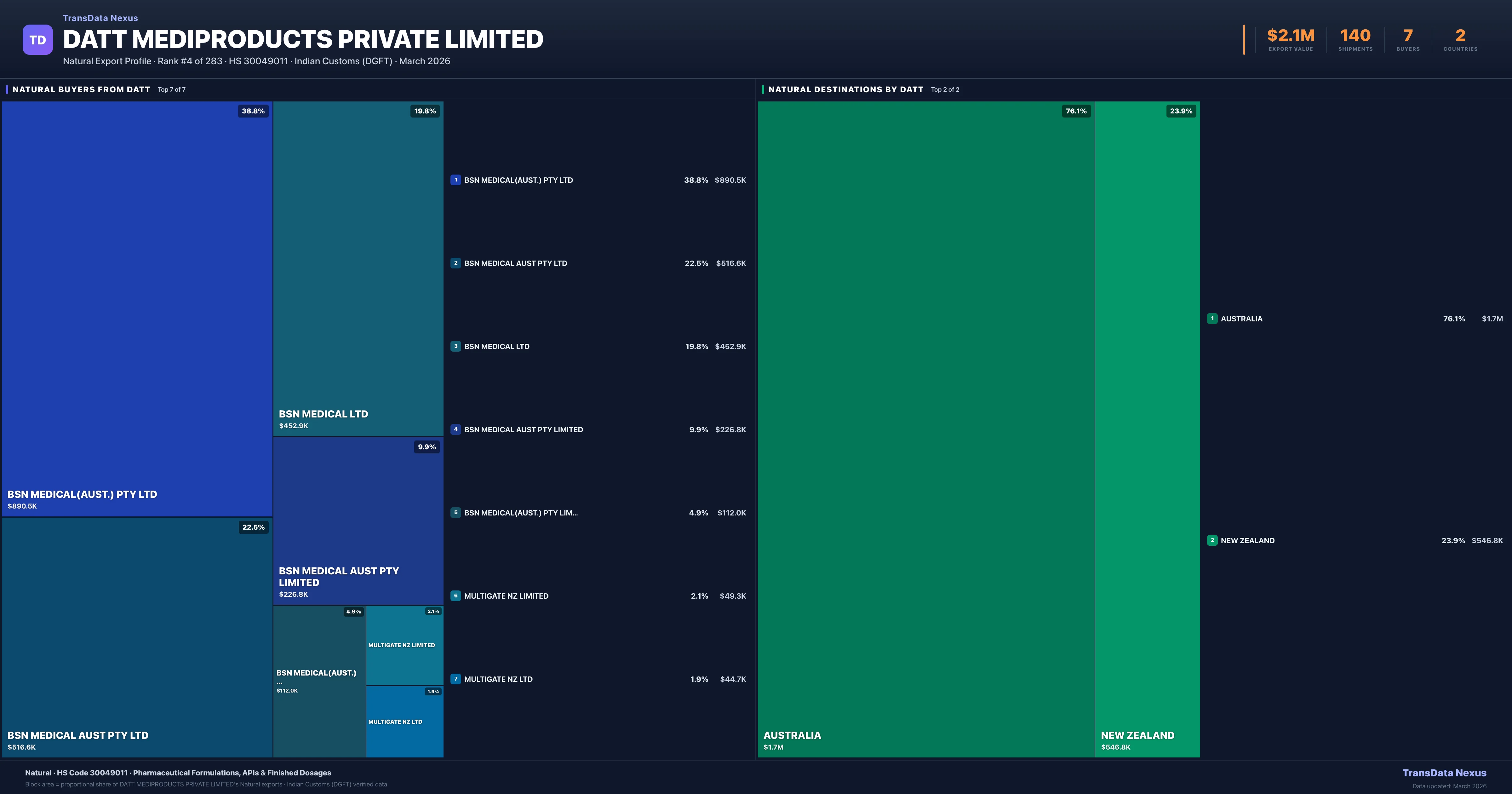This screenshot has width=1512, height=794.
Task: Click rank badge 1 beside BSN MEDICAL(AUST.) PTY LTD
Action: [x=455, y=180]
